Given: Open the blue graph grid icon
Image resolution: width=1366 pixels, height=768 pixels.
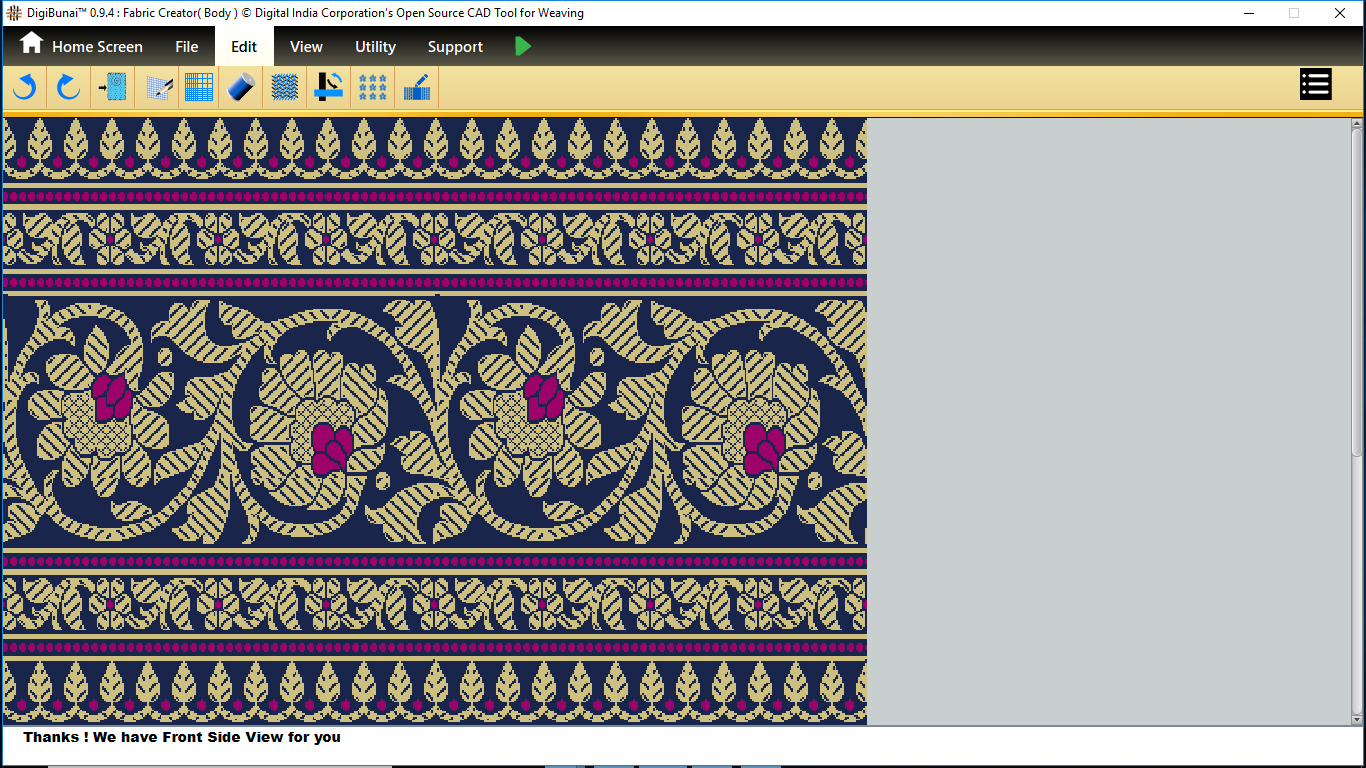Looking at the screenshot, I should (199, 87).
